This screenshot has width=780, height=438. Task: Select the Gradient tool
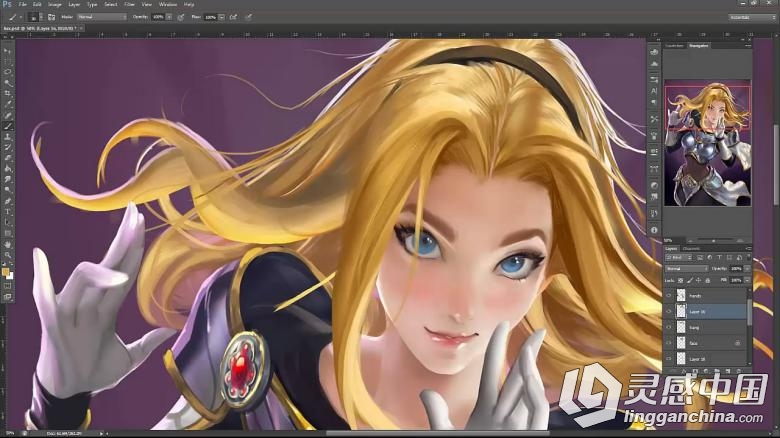pyautogui.click(x=7, y=169)
